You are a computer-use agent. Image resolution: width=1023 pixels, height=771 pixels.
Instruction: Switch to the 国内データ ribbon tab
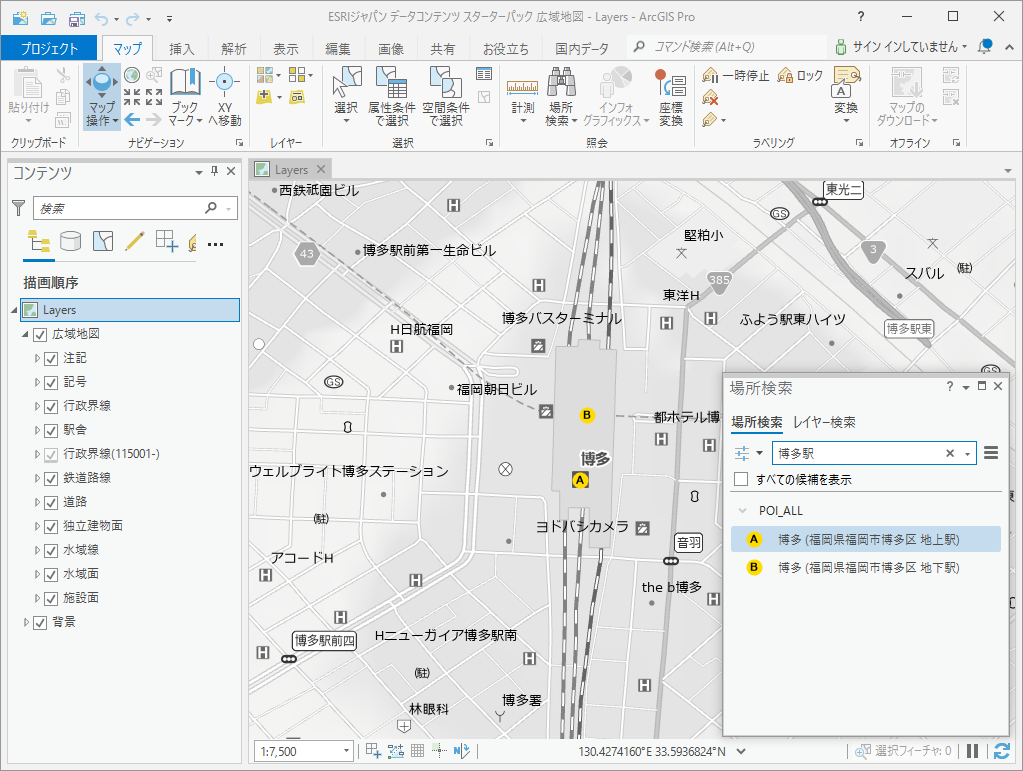point(582,49)
